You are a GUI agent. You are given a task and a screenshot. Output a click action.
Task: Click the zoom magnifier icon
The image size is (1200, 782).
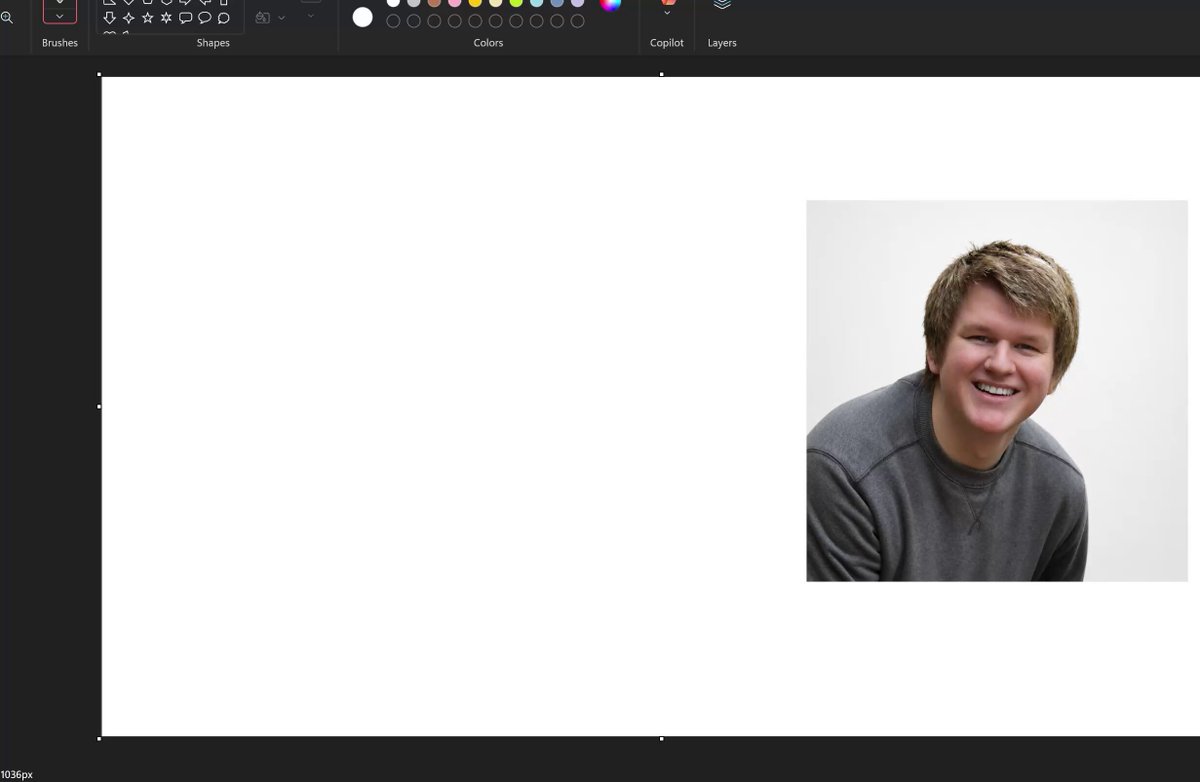point(6,18)
